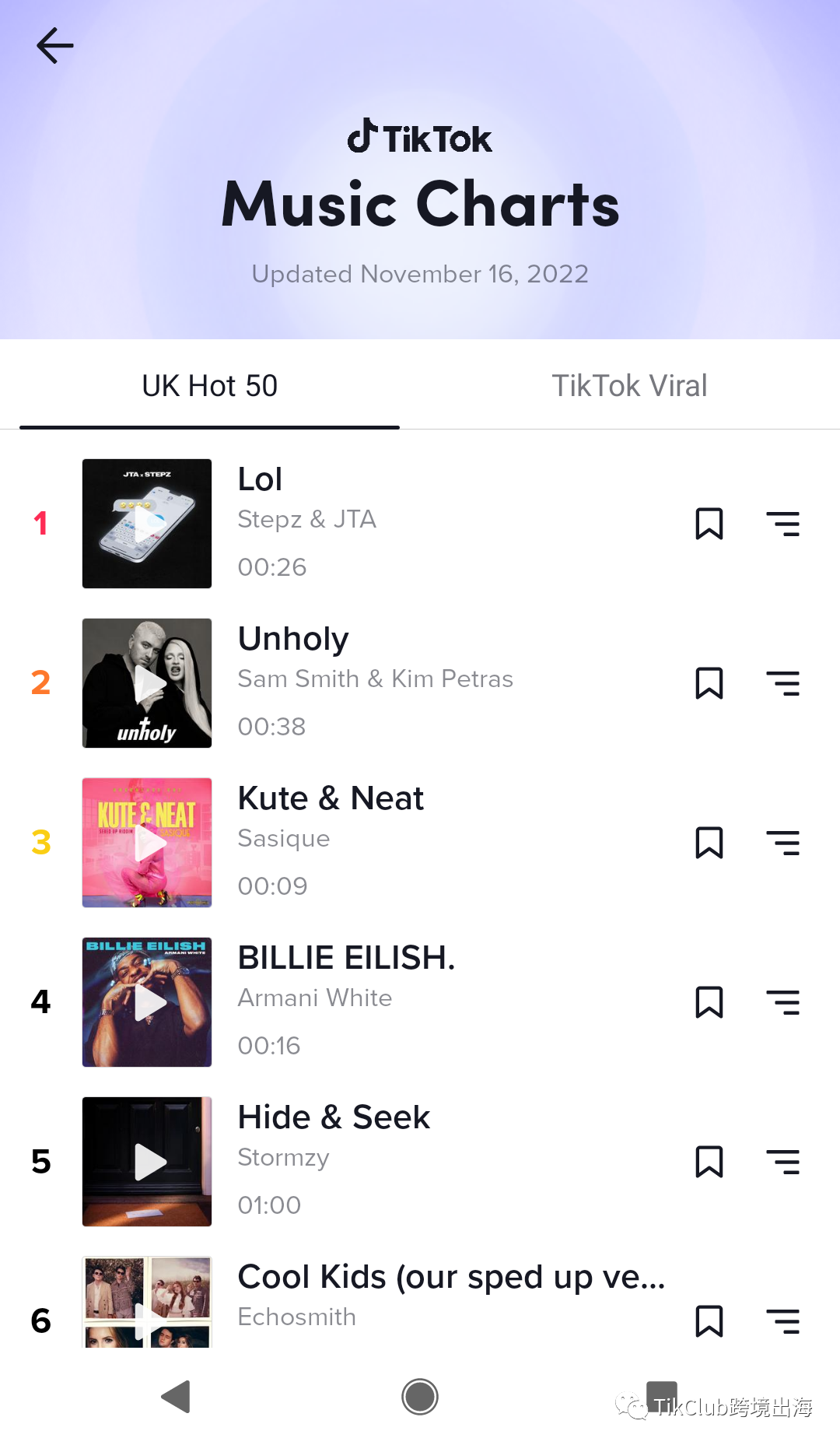Expand options for Kute & Neat
Image resolution: width=840 pixels, height=1445 pixels.
tap(782, 843)
